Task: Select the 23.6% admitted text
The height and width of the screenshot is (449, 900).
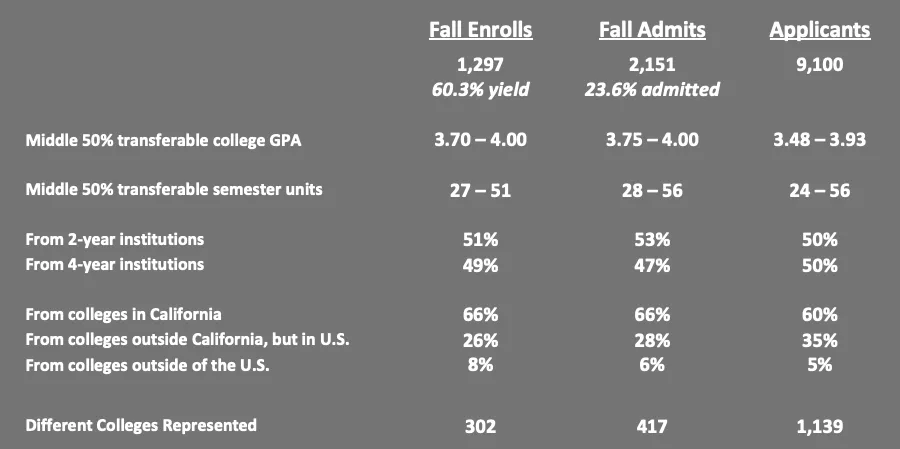Action: 652,89
